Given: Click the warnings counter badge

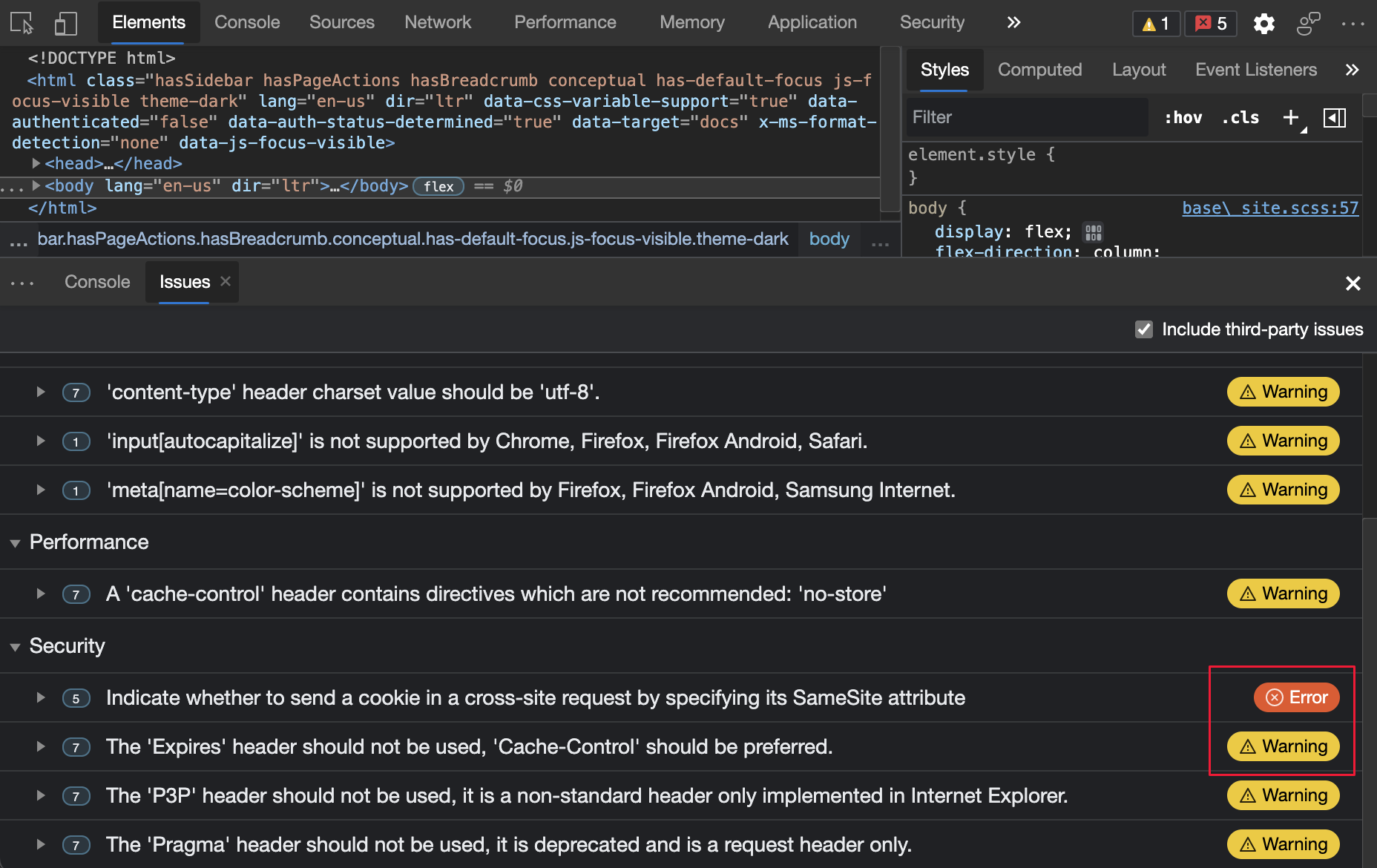Looking at the screenshot, I should point(1155,23).
